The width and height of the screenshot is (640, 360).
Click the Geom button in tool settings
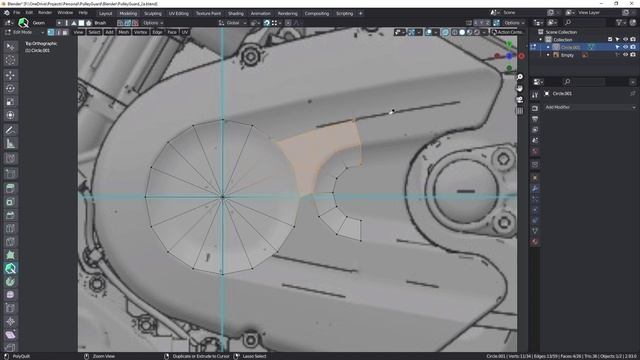point(38,23)
